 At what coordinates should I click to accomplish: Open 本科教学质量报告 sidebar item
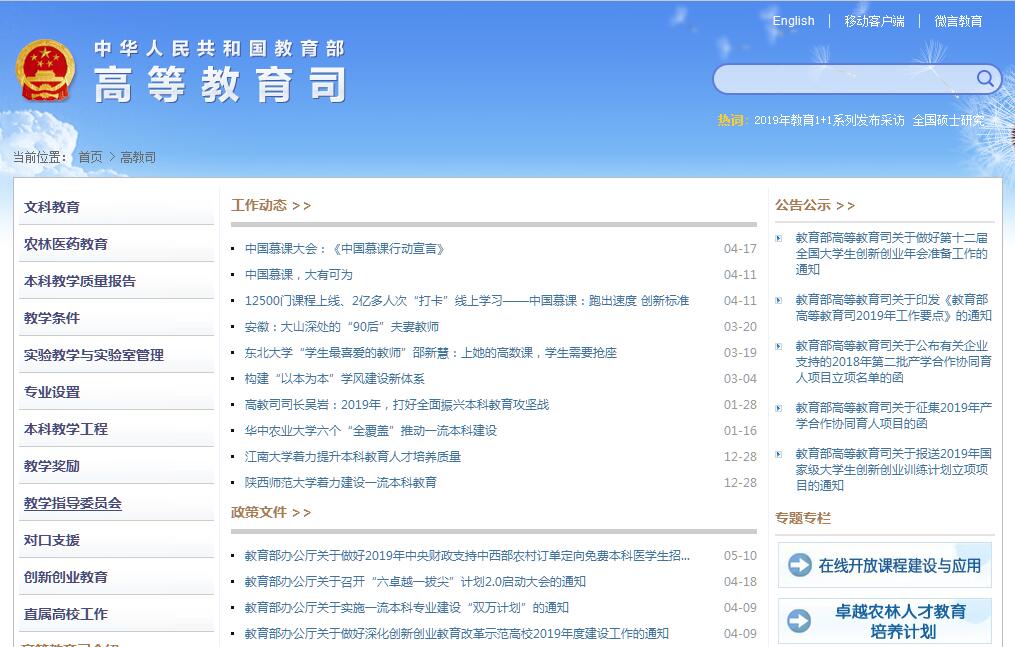[x=80, y=282]
